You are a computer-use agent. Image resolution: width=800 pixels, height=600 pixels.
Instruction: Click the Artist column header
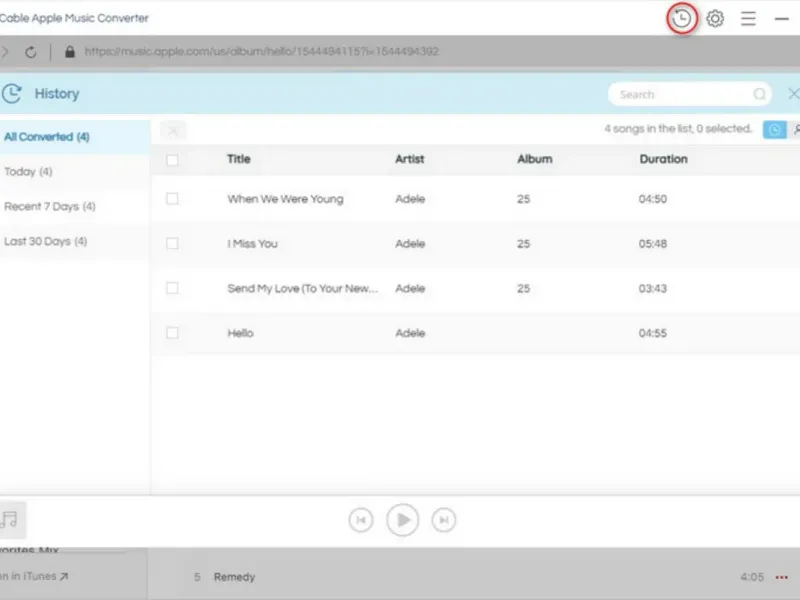(410, 159)
